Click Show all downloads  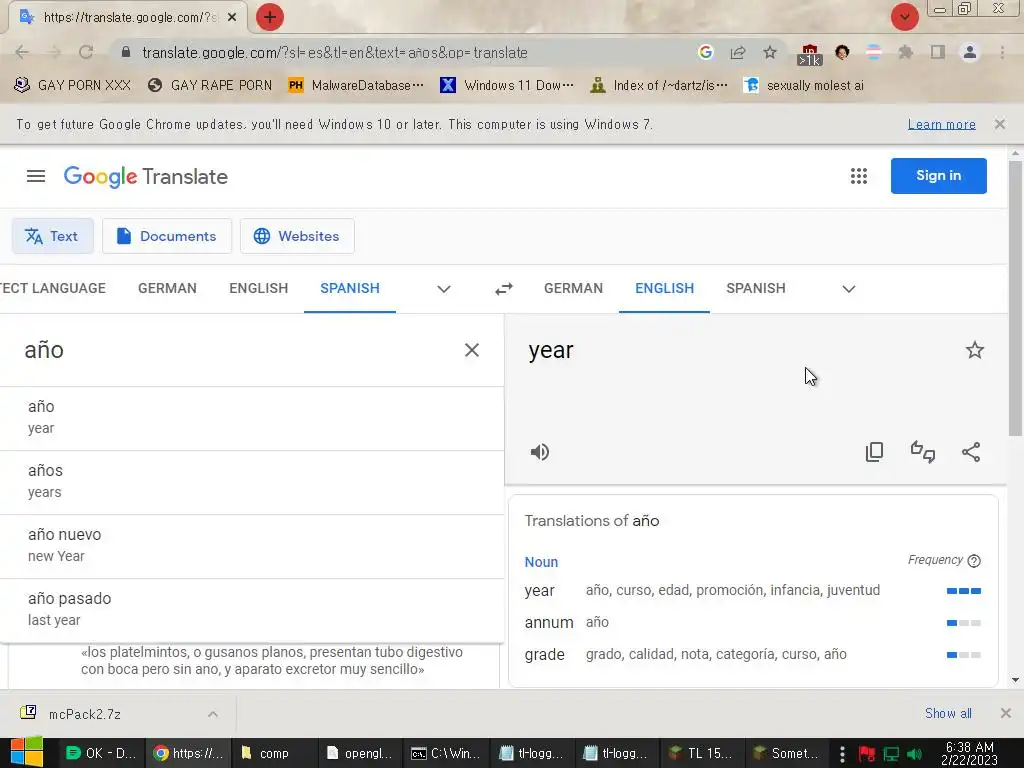point(948,713)
